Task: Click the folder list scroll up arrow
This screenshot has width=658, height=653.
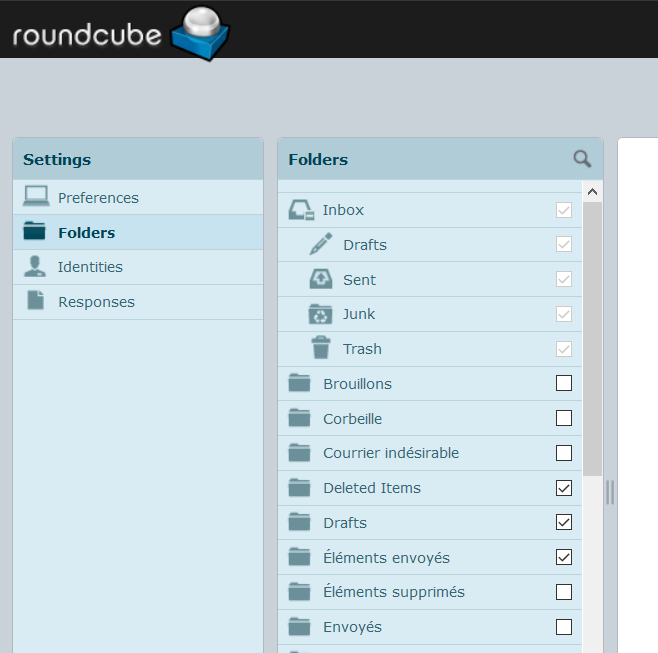Action: (592, 192)
